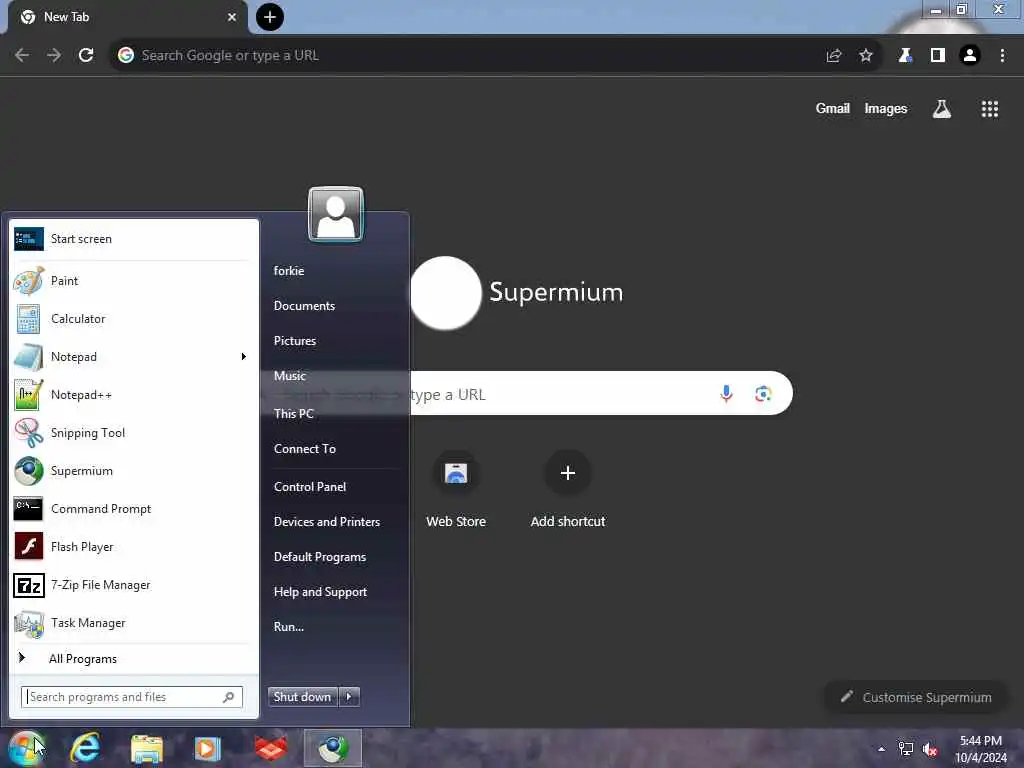1024x768 pixels.
Task: Open Google apps grid
Action: point(990,109)
